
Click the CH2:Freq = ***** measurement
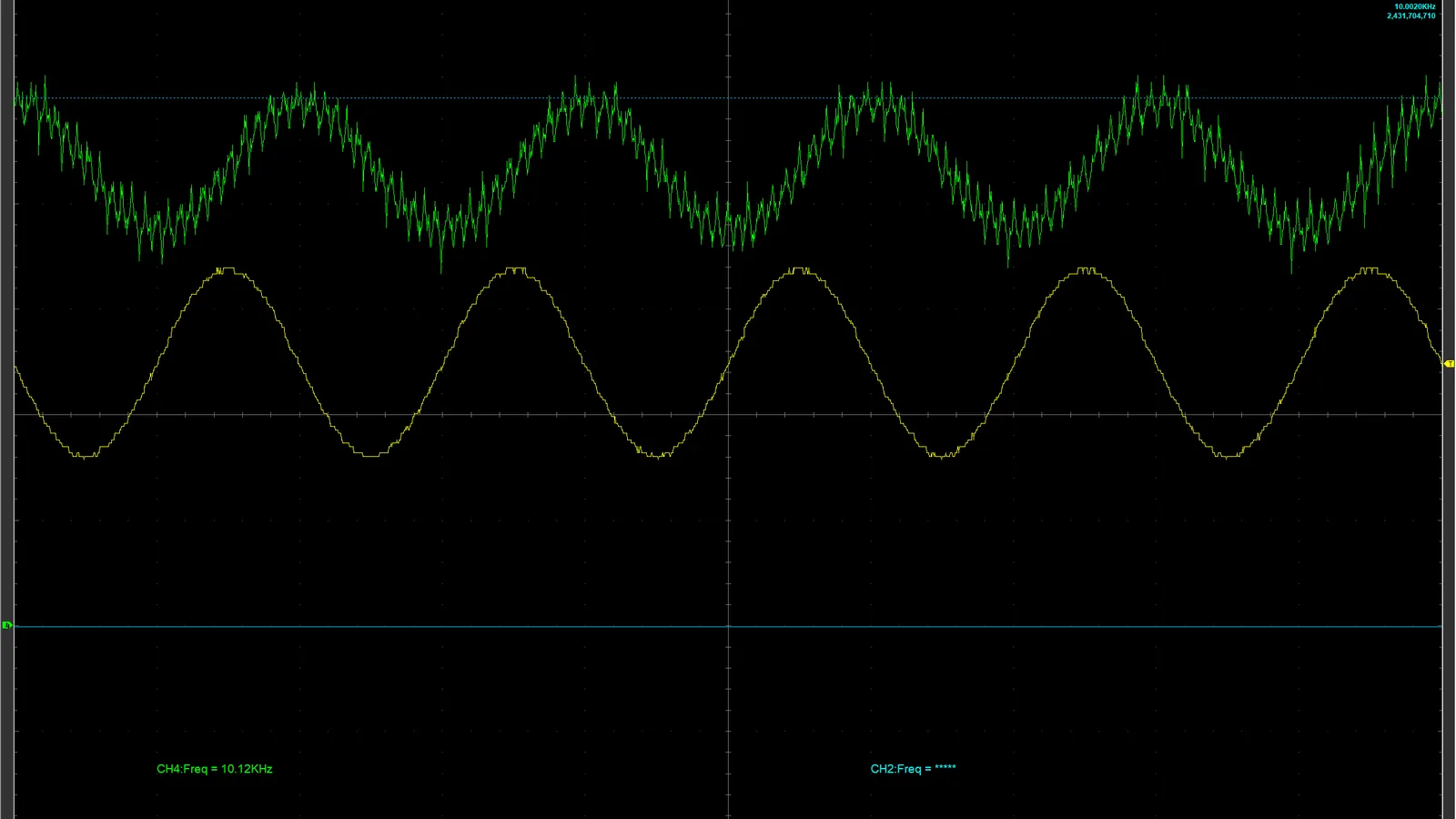click(913, 769)
